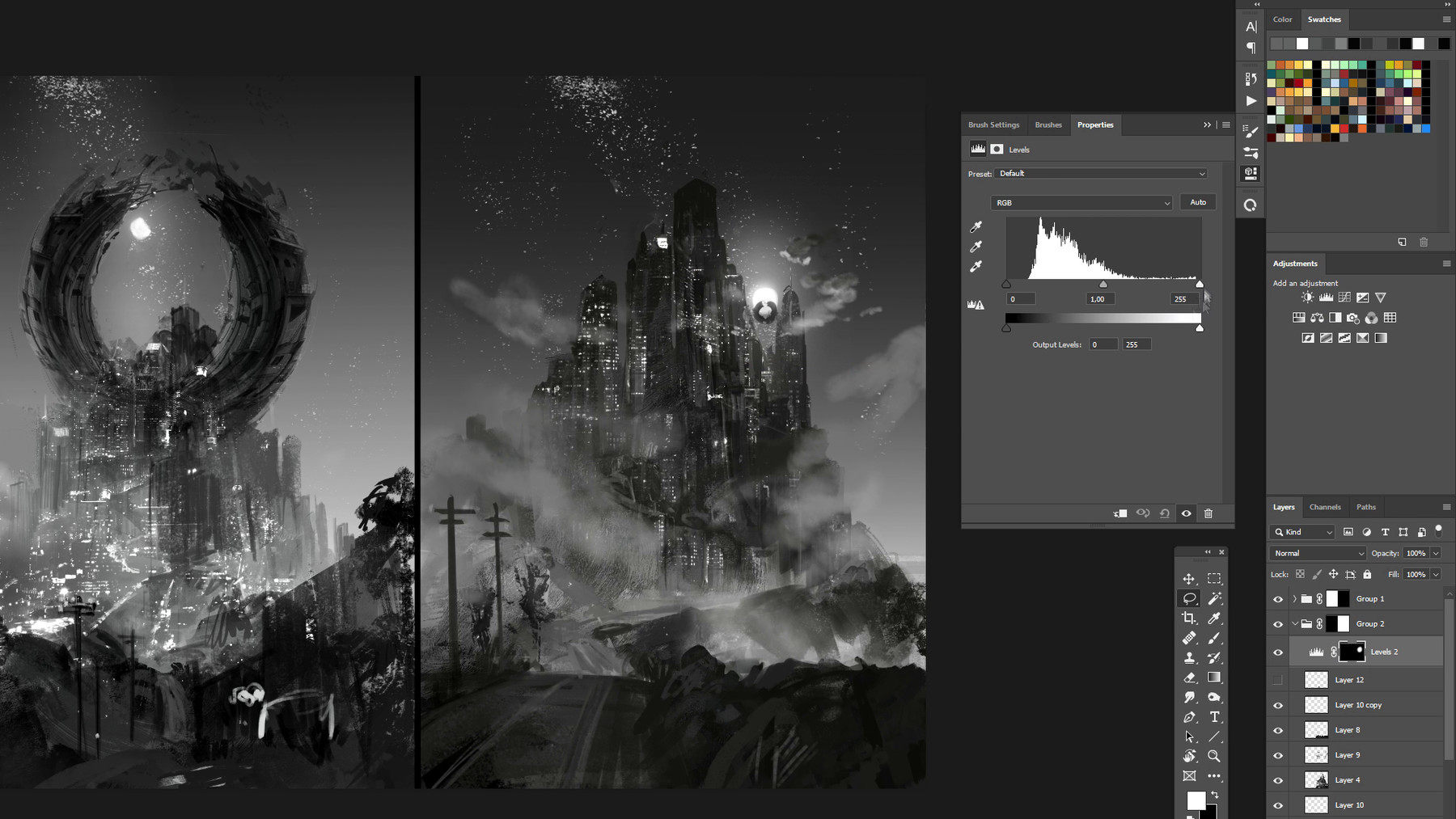
Task: Select the Move tool
Action: [1189, 579]
